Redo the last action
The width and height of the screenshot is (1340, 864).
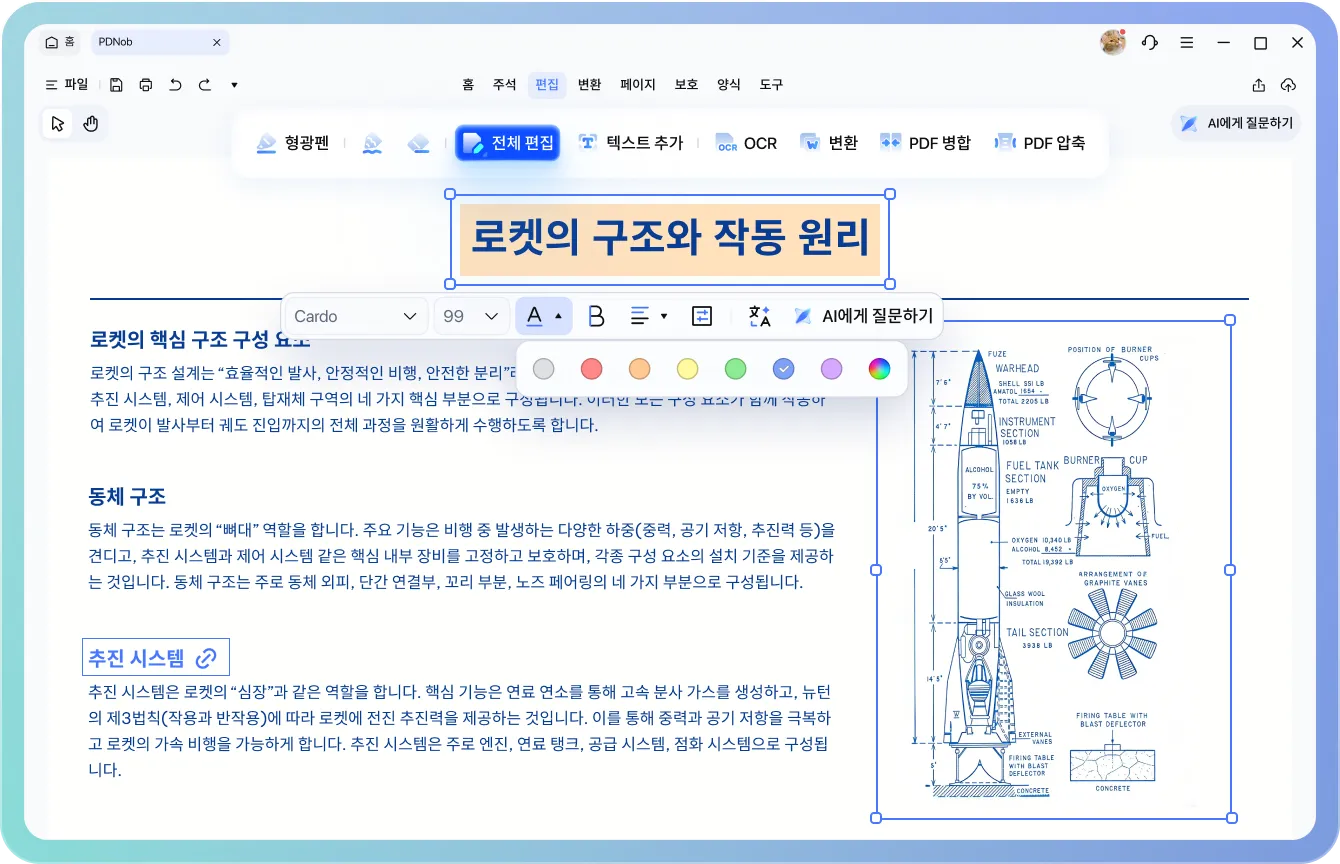click(x=205, y=85)
